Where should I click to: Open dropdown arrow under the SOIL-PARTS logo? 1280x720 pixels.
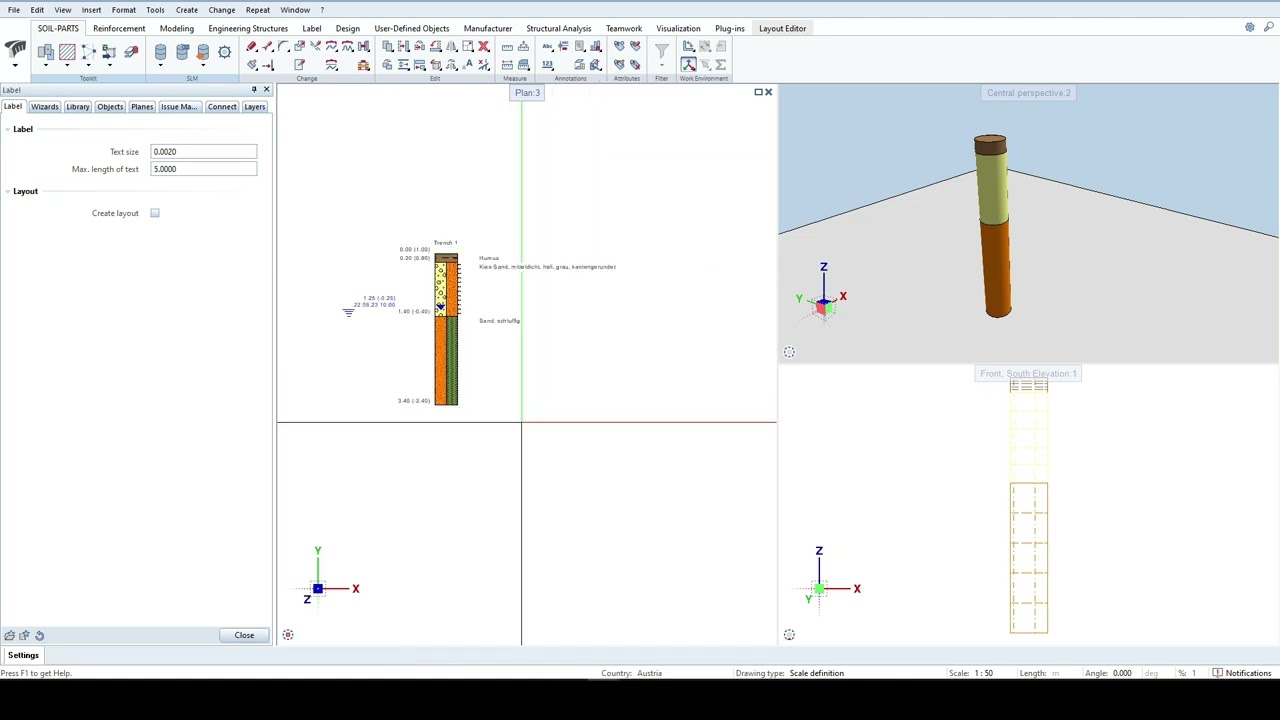point(15,66)
